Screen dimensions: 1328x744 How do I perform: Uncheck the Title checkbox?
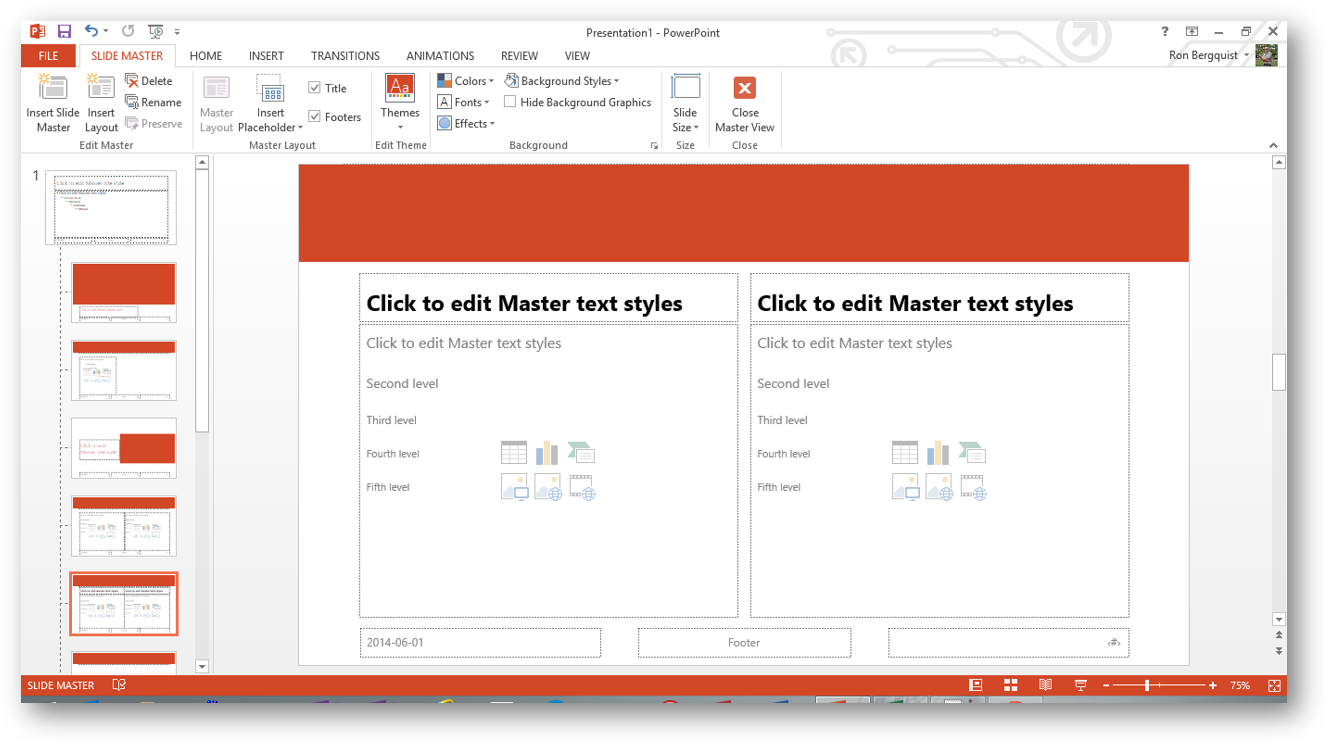(x=314, y=88)
